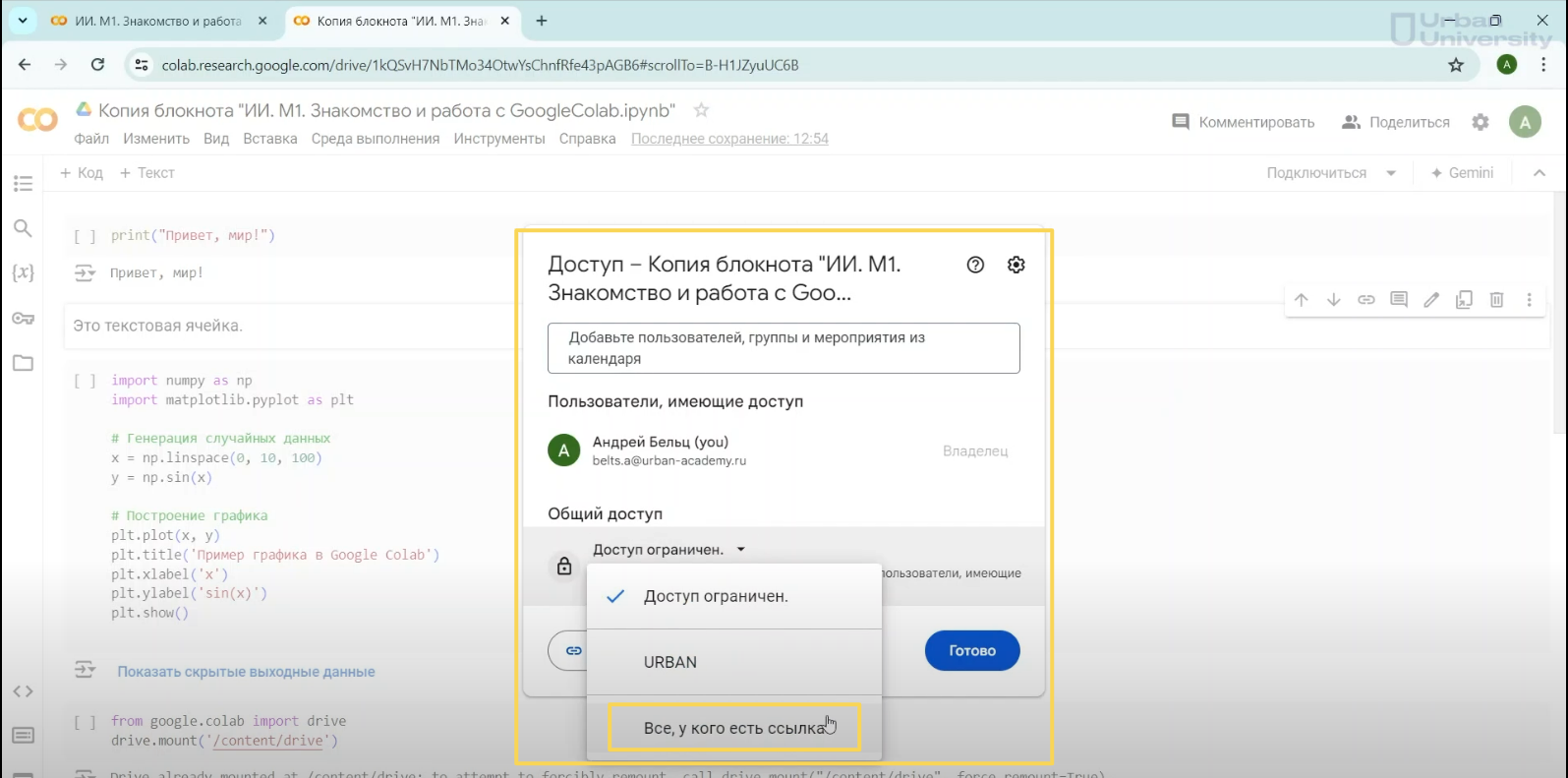
Task: Open table of contents sidebar icon
Action: tap(24, 184)
